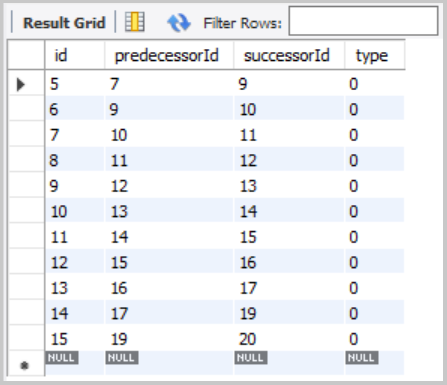This screenshot has width=447, height=385.
Task: Select type cell in row id 15
Action: pos(375,339)
